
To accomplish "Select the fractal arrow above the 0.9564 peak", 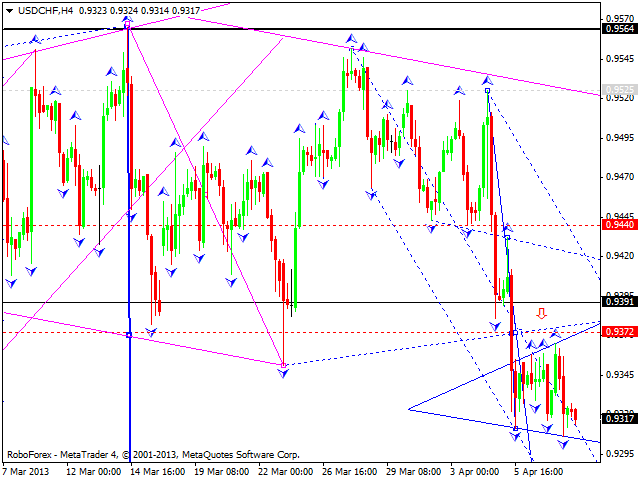I will (x=128, y=19).
